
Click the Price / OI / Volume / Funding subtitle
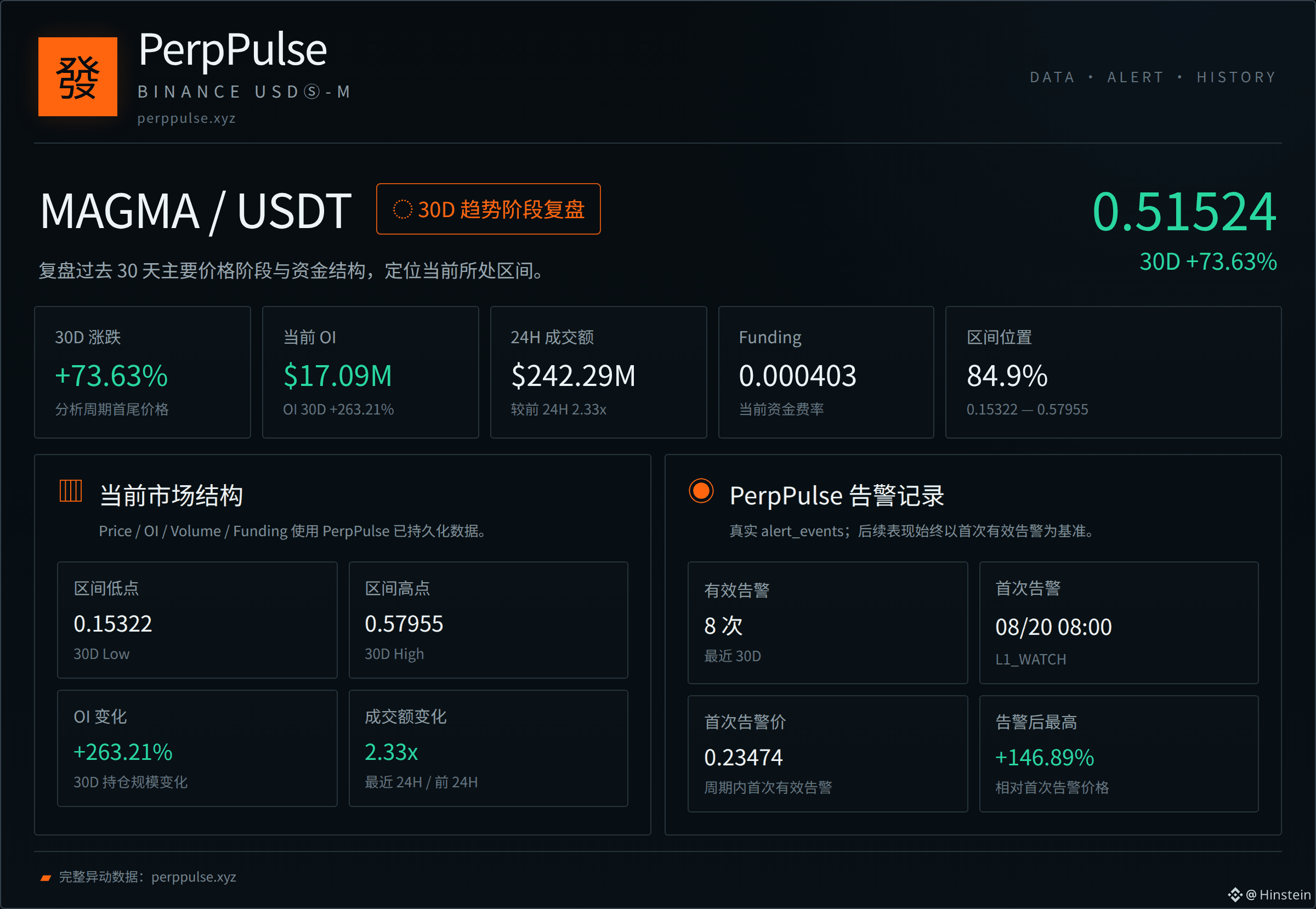[292, 531]
